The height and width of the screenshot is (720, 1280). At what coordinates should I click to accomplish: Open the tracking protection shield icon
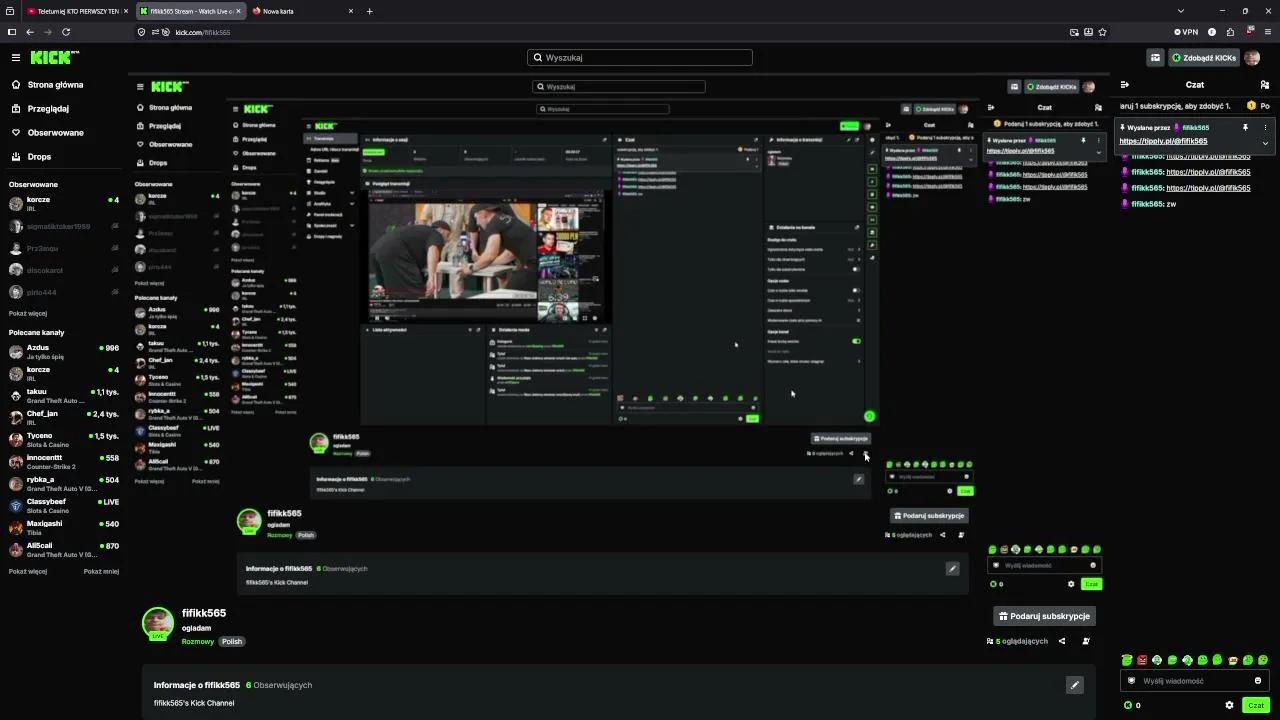(142, 32)
